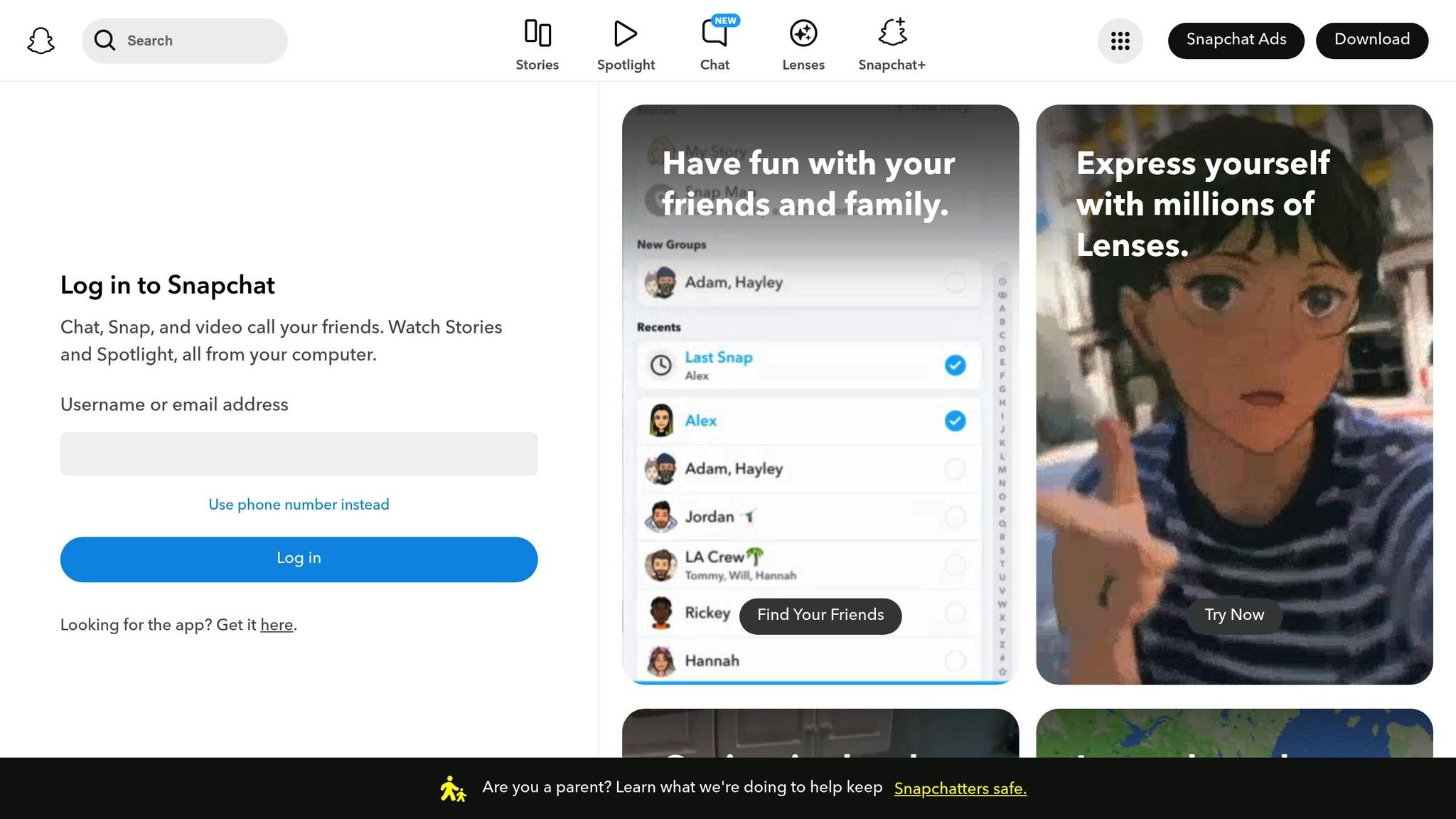The image size is (1456, 819).
Task: Select the Hannah radio circle
Action: coord(955,661)
